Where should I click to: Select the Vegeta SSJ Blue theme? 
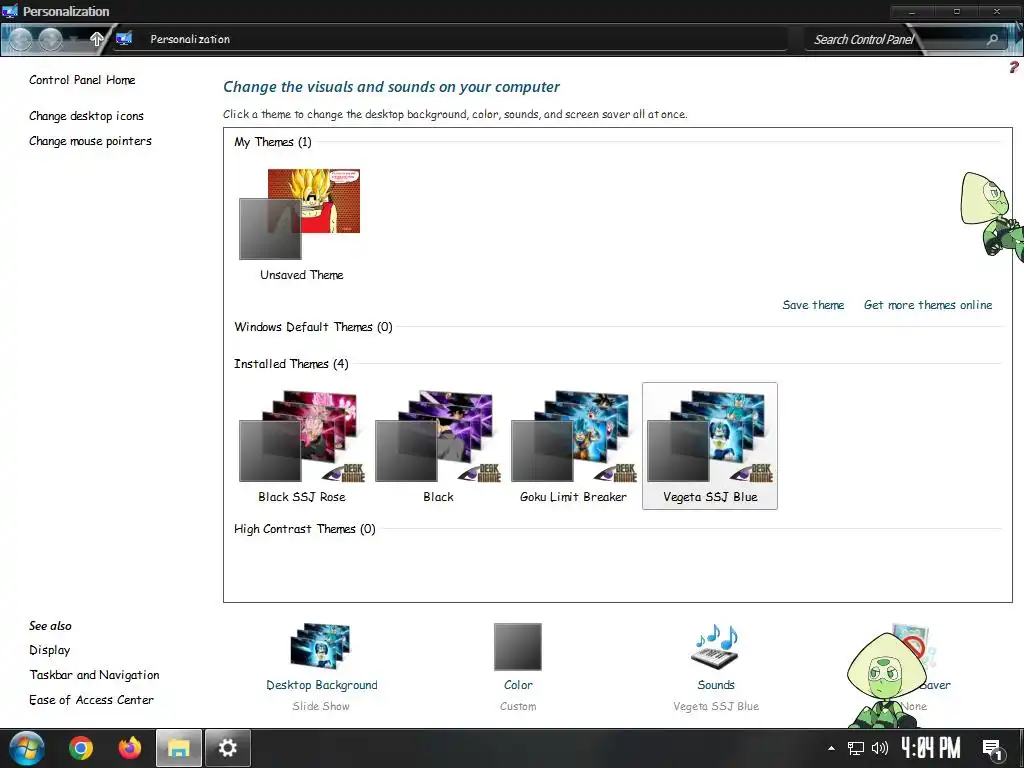click(710, 446)
